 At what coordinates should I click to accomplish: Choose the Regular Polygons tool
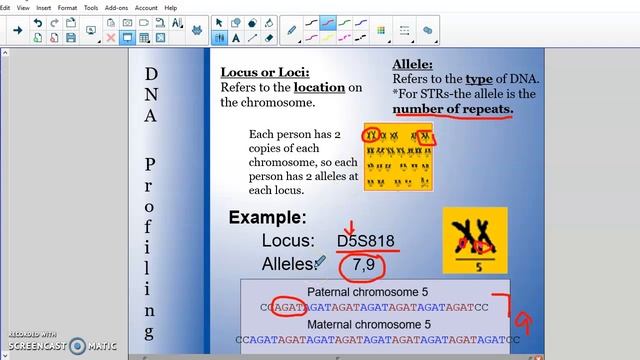tap(252, 23)
